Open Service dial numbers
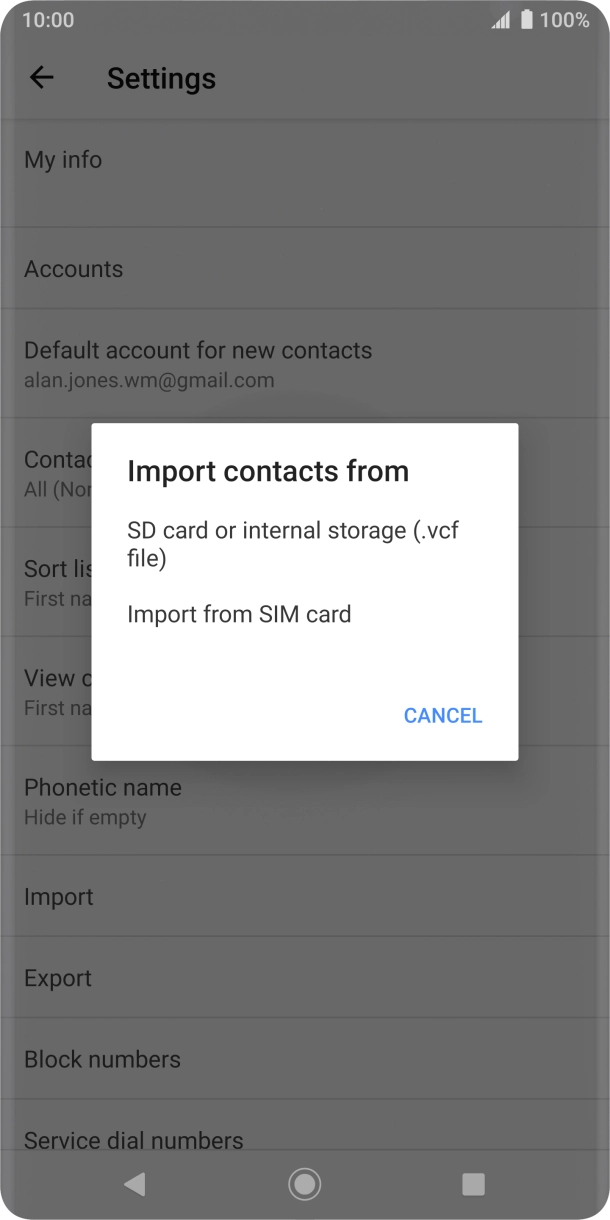The height and width of the screenshot is (1220, 610). click(x=133, y=1139)
